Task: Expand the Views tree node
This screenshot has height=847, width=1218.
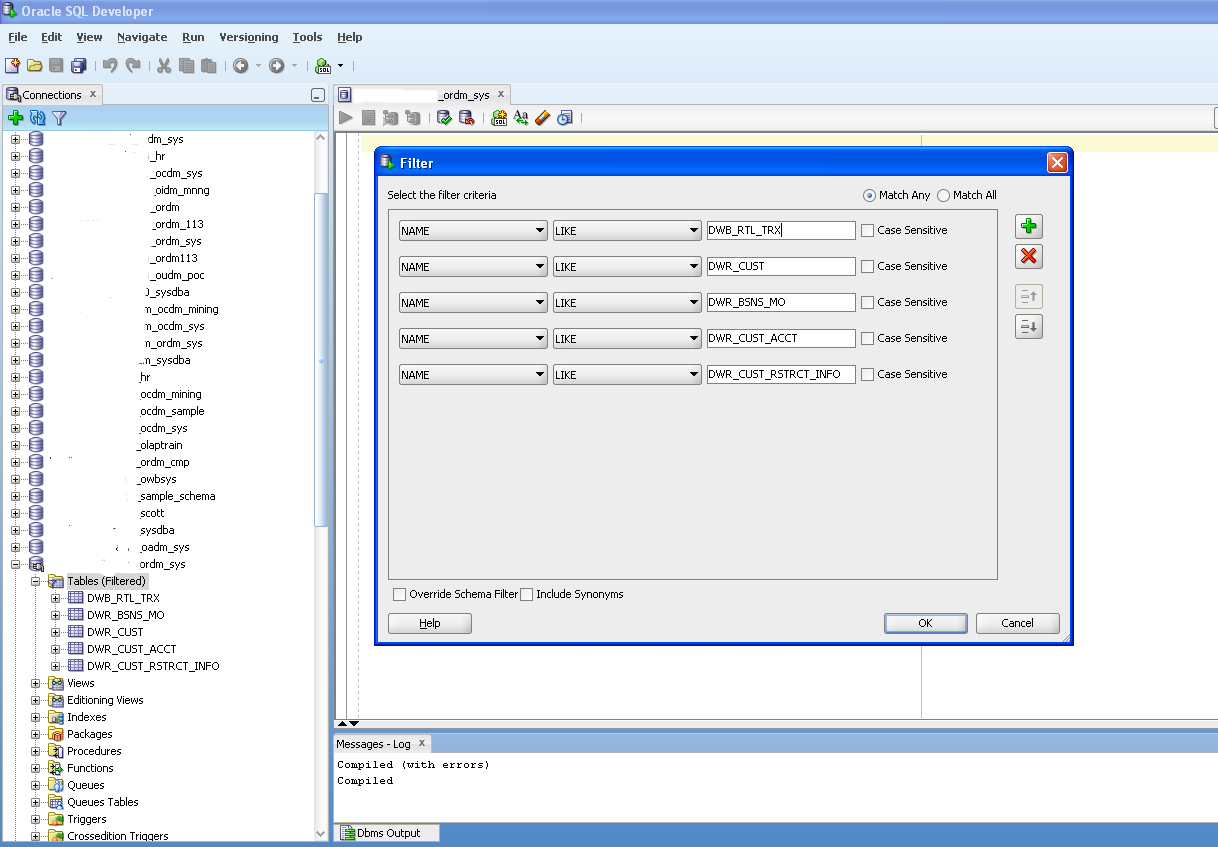Action: pyautogui.click(x=36, y=684)
